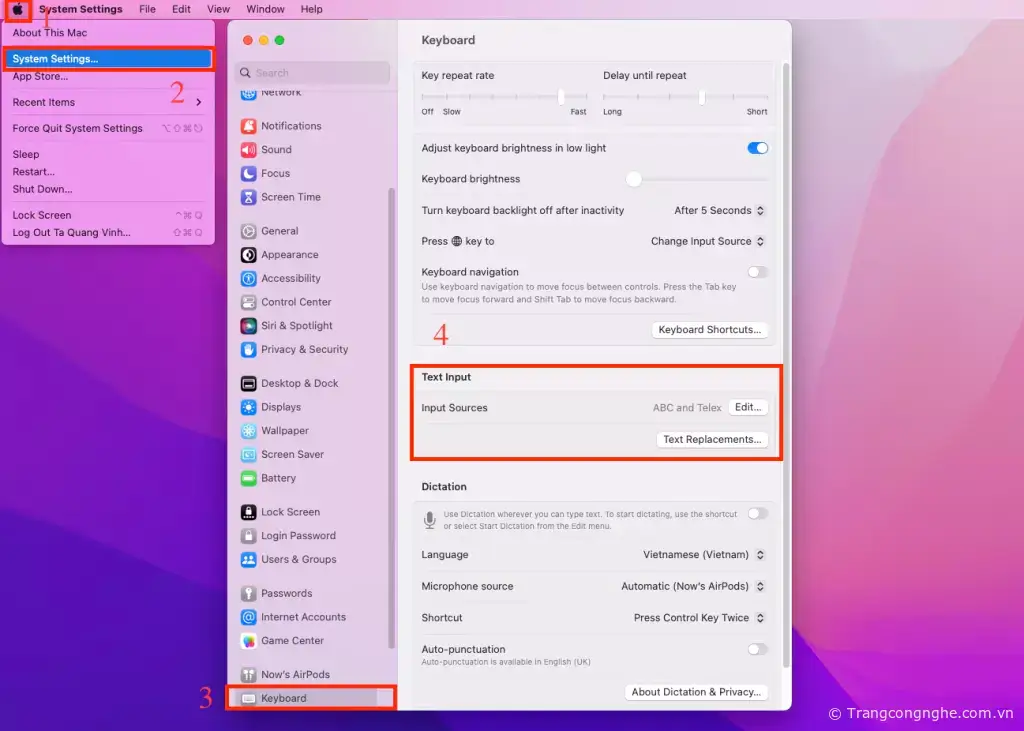Enable the Keyboard navigation toggle
The width and height of the screenshot is (1024, 731).
pyautogui.click(x=757, y=272)
